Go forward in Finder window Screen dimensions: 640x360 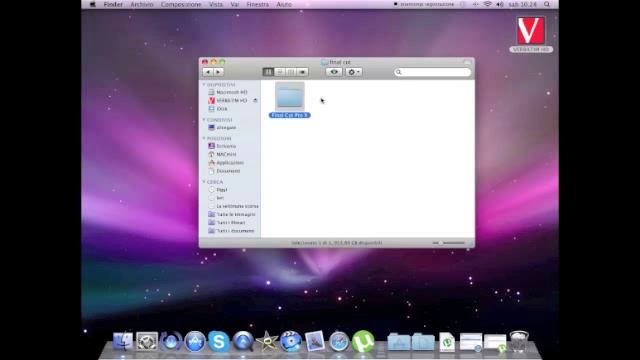tap(218, 72)
